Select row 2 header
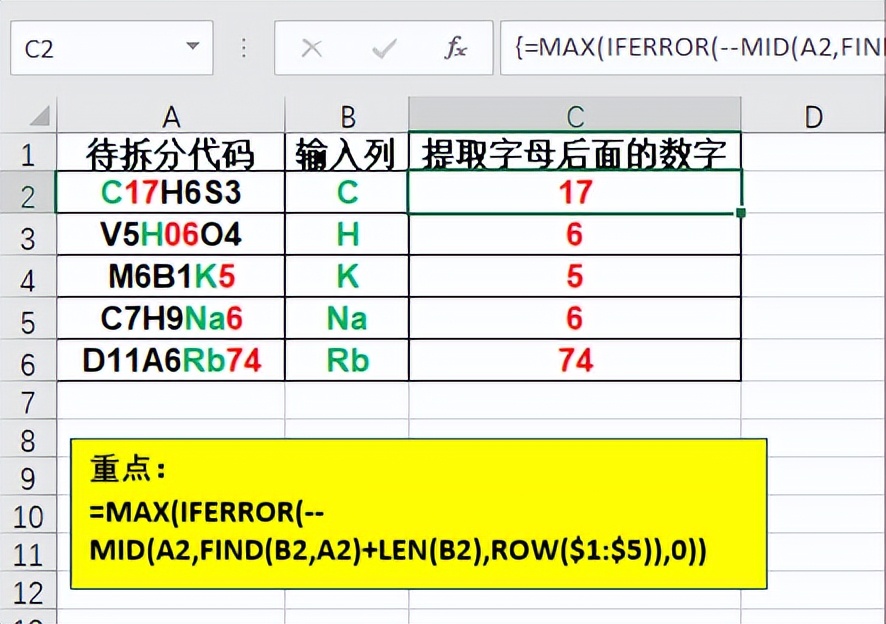The image size is (886, 624). tap(28, 193)
